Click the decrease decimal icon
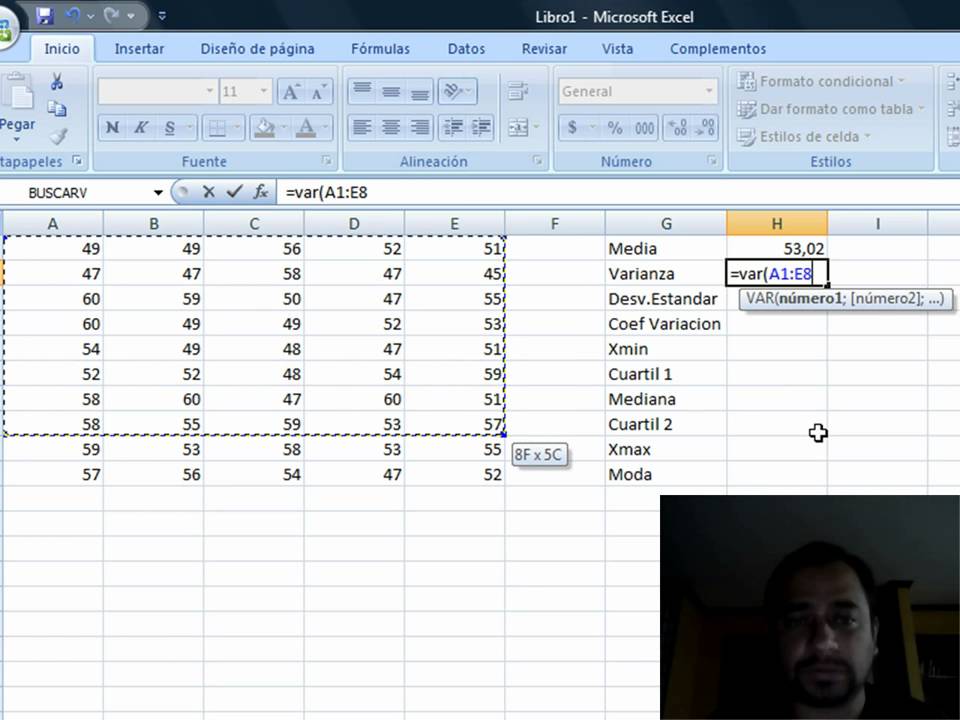Image resolution: width=960 pixels, height=720 pixels. point(705,127)
